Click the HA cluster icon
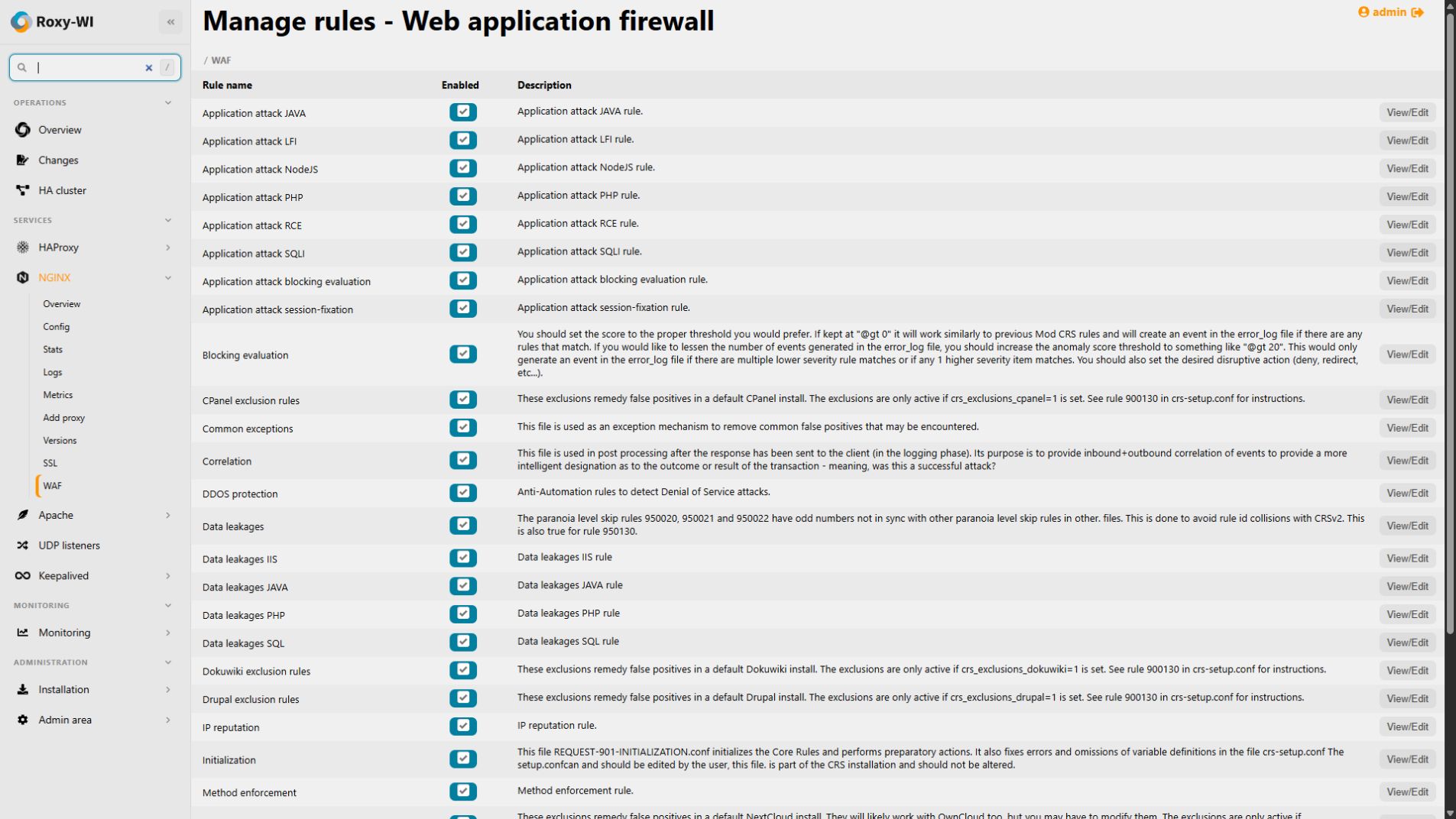This screenshot has height=819, width=1456. pyautogui.click(x=23, y=190)
